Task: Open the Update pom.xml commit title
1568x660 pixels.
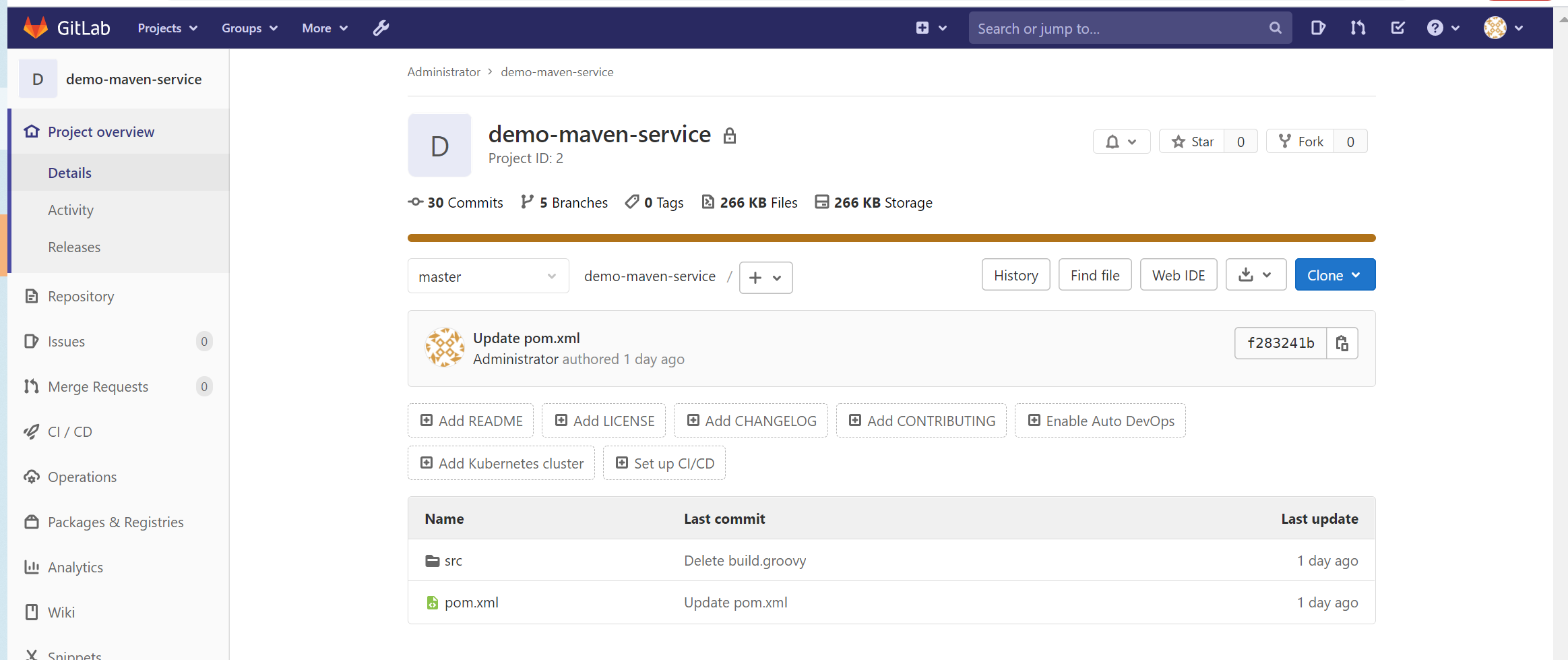Action: (x=526, y=338)
